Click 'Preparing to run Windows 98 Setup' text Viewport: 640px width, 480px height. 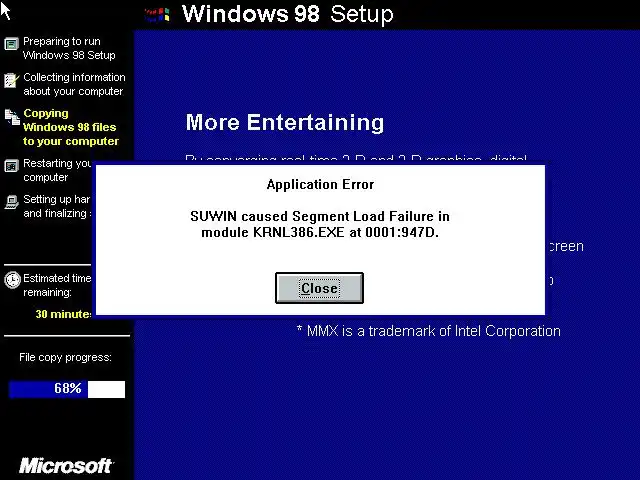point(69,48)
